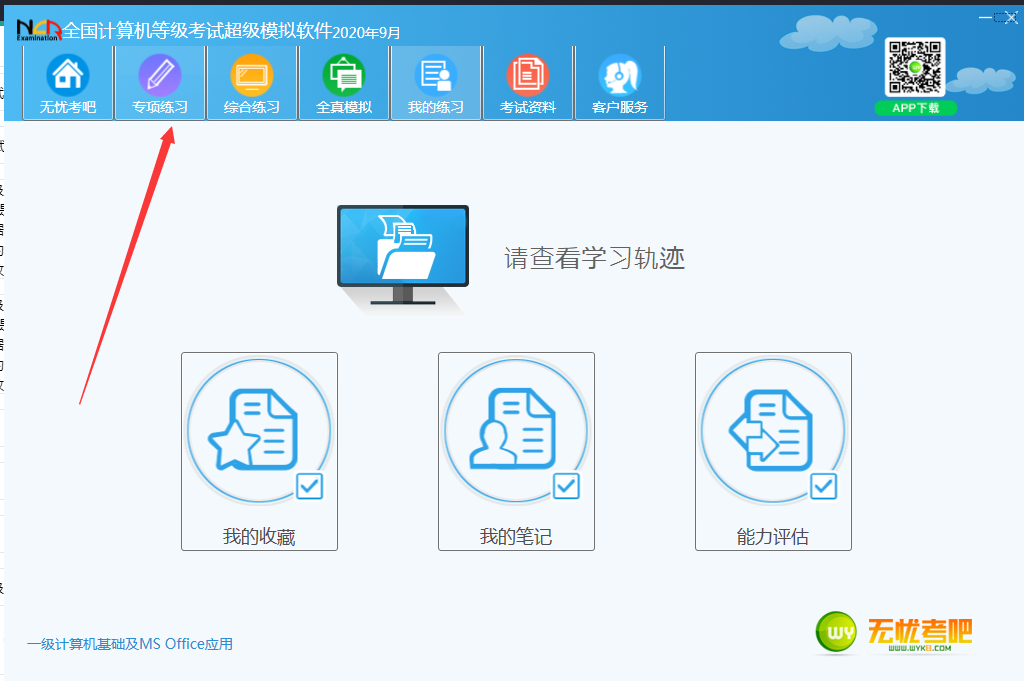Open the 专项练习 practice section
1024x681 pixels.
click(159, 82)
